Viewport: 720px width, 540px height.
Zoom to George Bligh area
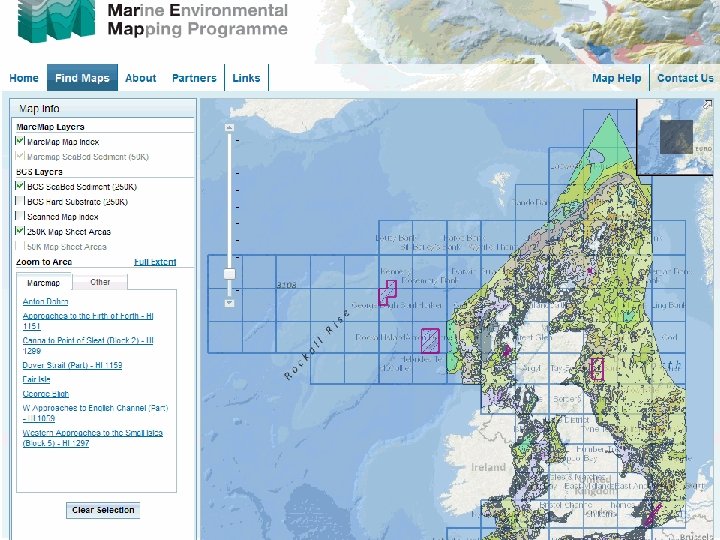45,394
